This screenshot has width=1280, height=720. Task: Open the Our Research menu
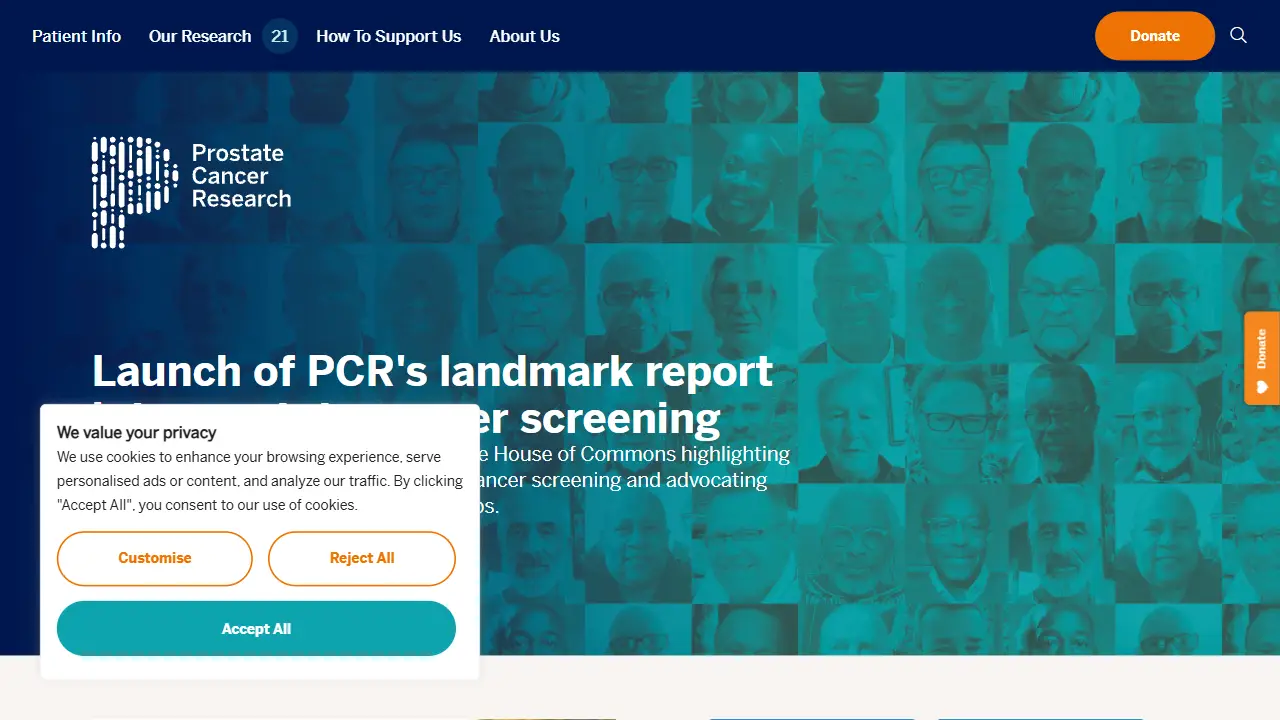click(200, 36)
